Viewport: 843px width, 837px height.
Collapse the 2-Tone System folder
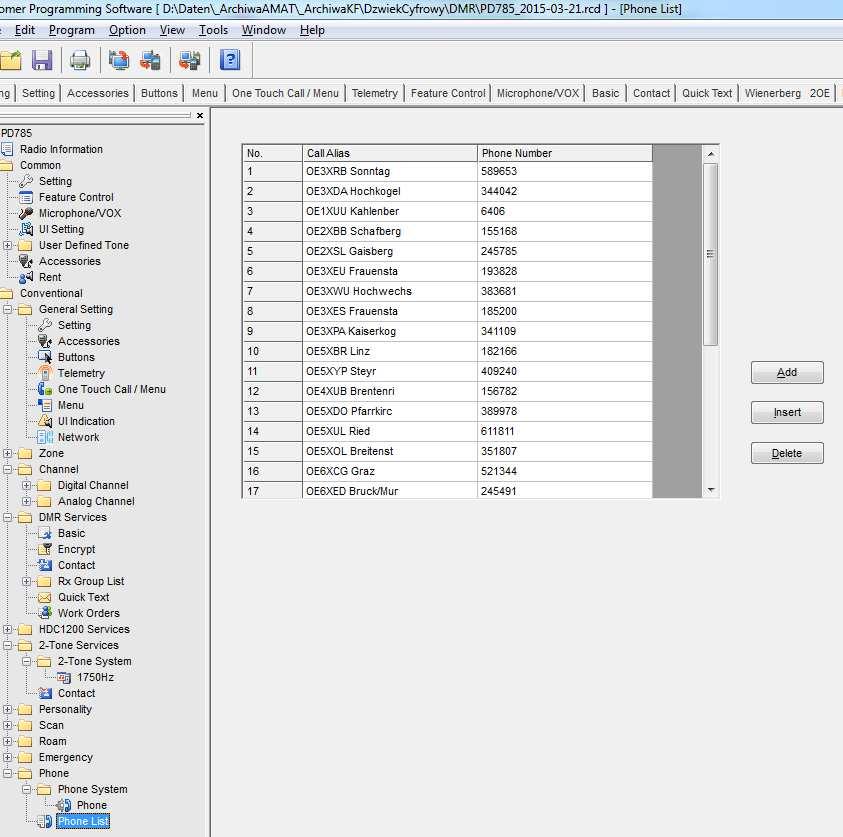pos(26,661)
